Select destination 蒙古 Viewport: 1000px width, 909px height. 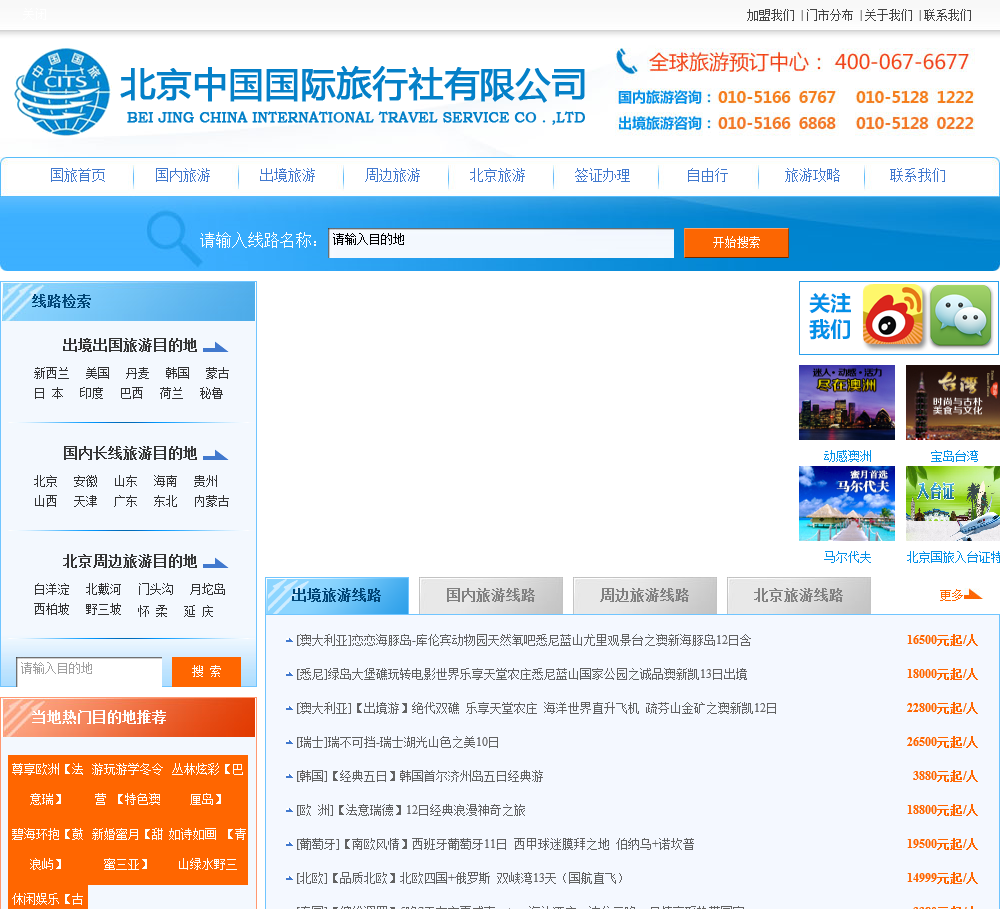click(217, 373)
